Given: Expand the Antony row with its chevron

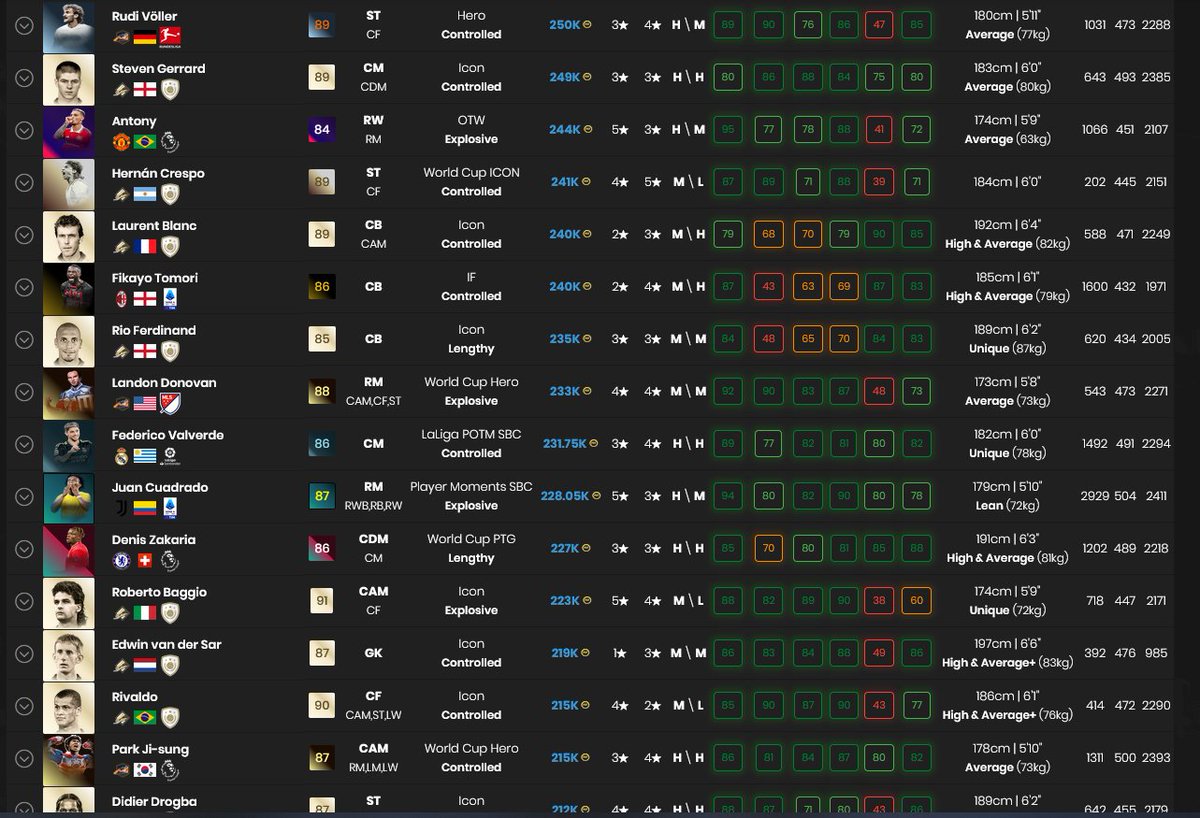Looking at the screenshot, I should click(25, 130).
